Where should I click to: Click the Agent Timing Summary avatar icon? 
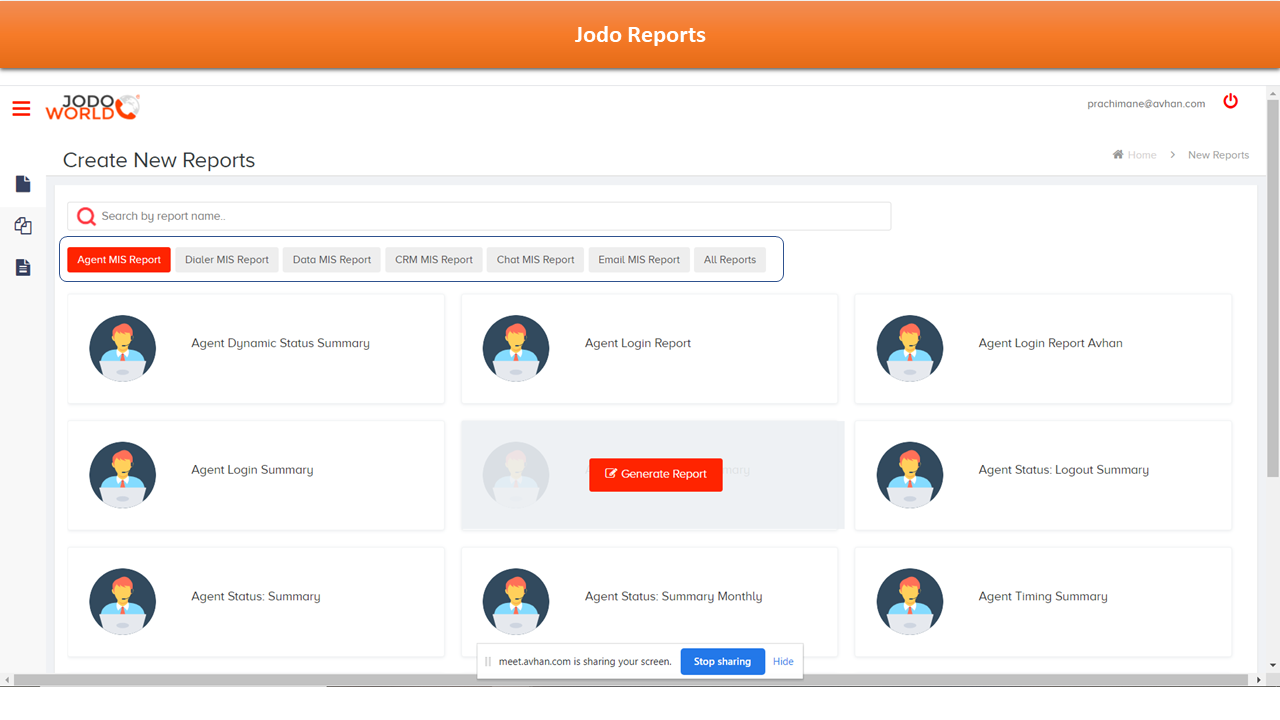click(909, 602)
